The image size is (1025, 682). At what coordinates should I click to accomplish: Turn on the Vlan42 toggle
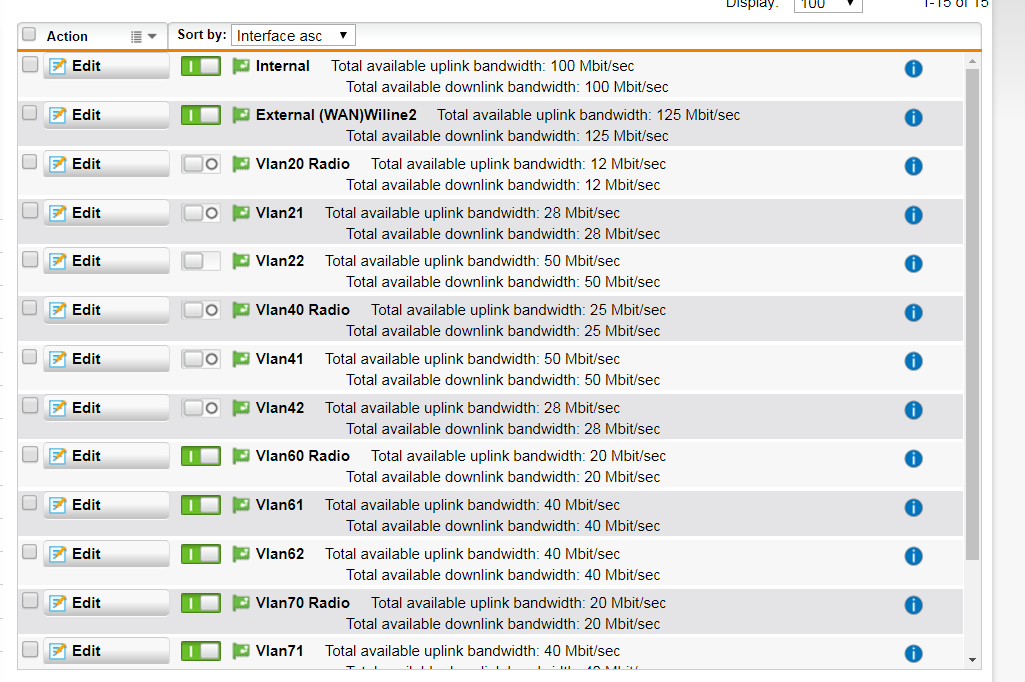pos(201,407)
